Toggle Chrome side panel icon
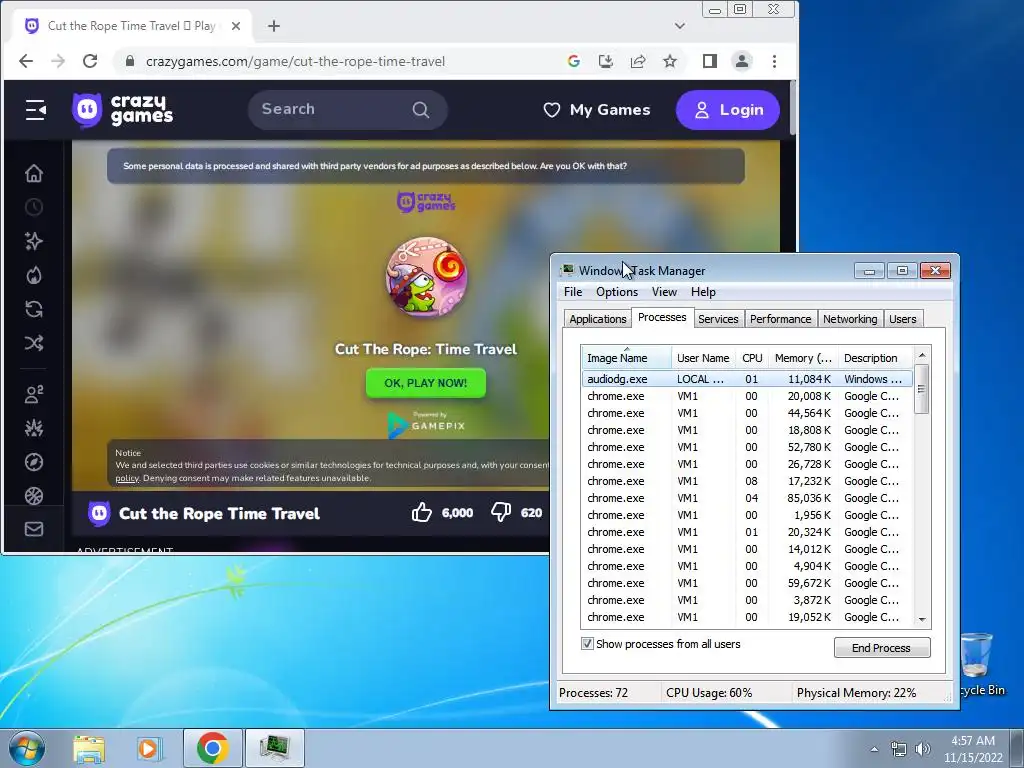This screenshot has height=768, width=1024. tap(710, 61)
